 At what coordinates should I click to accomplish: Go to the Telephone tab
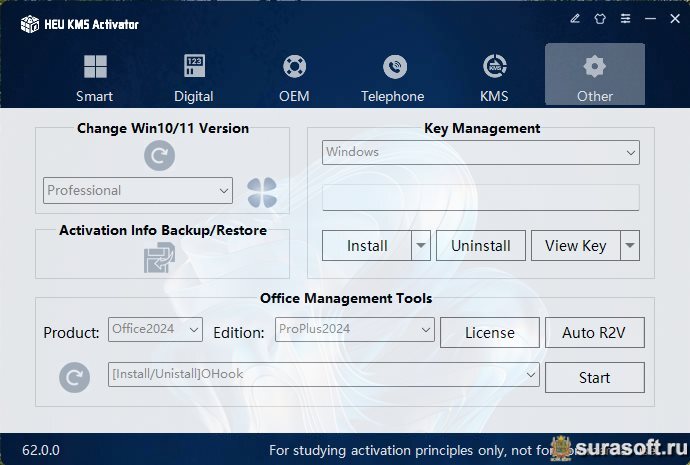coord(393,76)
